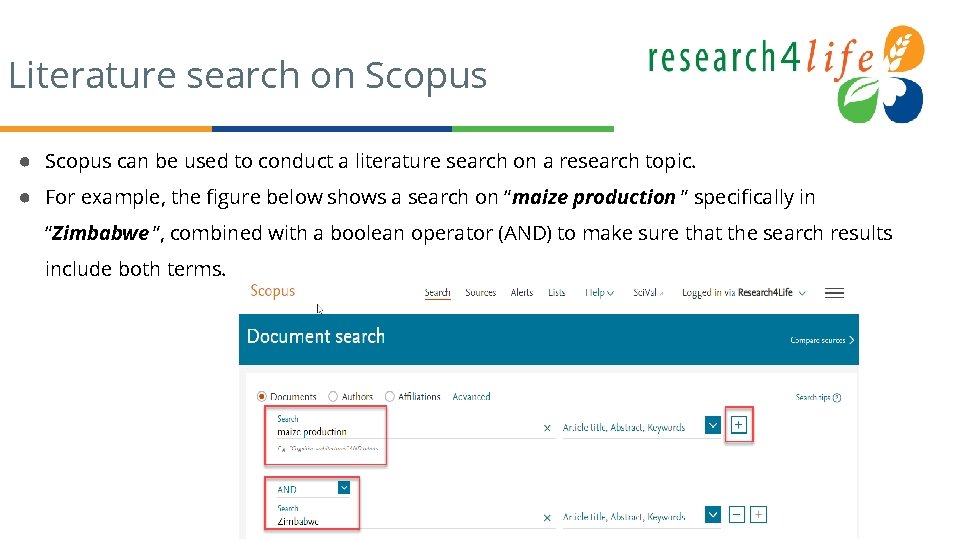
Task: Open the Scopus hamburger menu icon
Action: 834,293
